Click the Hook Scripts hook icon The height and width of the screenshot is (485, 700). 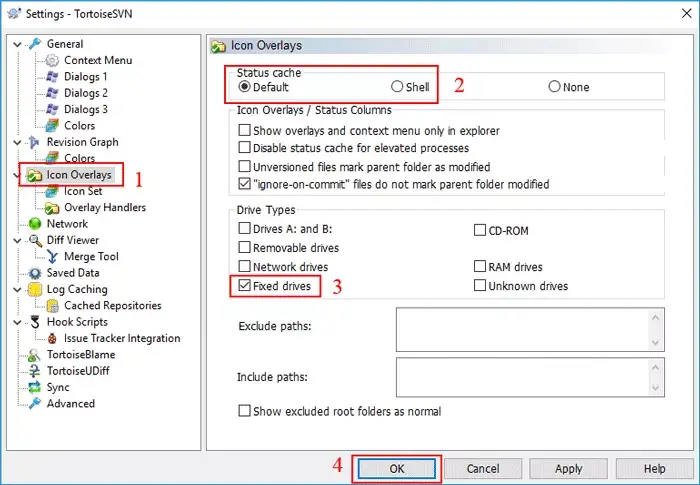coord(34,322)
